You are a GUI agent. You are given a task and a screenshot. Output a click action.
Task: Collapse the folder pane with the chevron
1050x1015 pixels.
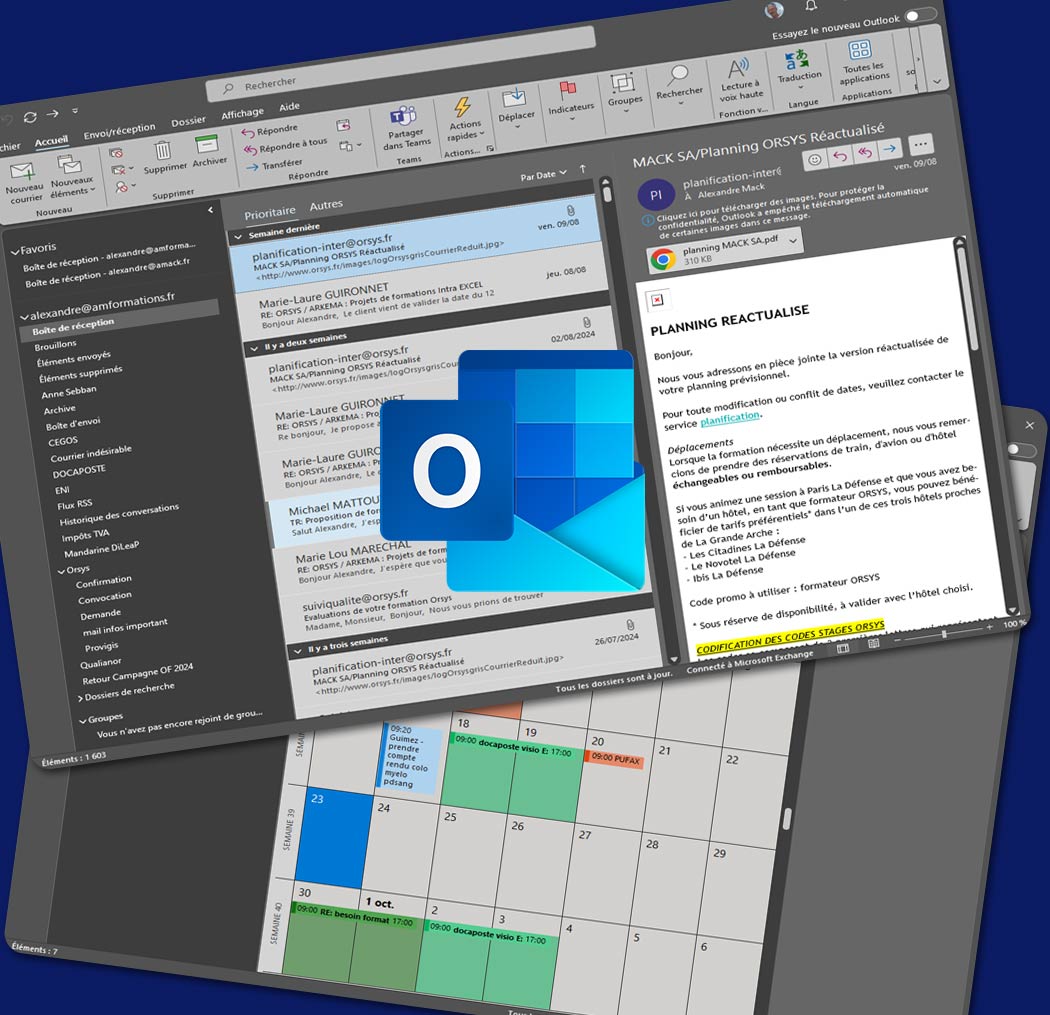[x=210, y=210]
